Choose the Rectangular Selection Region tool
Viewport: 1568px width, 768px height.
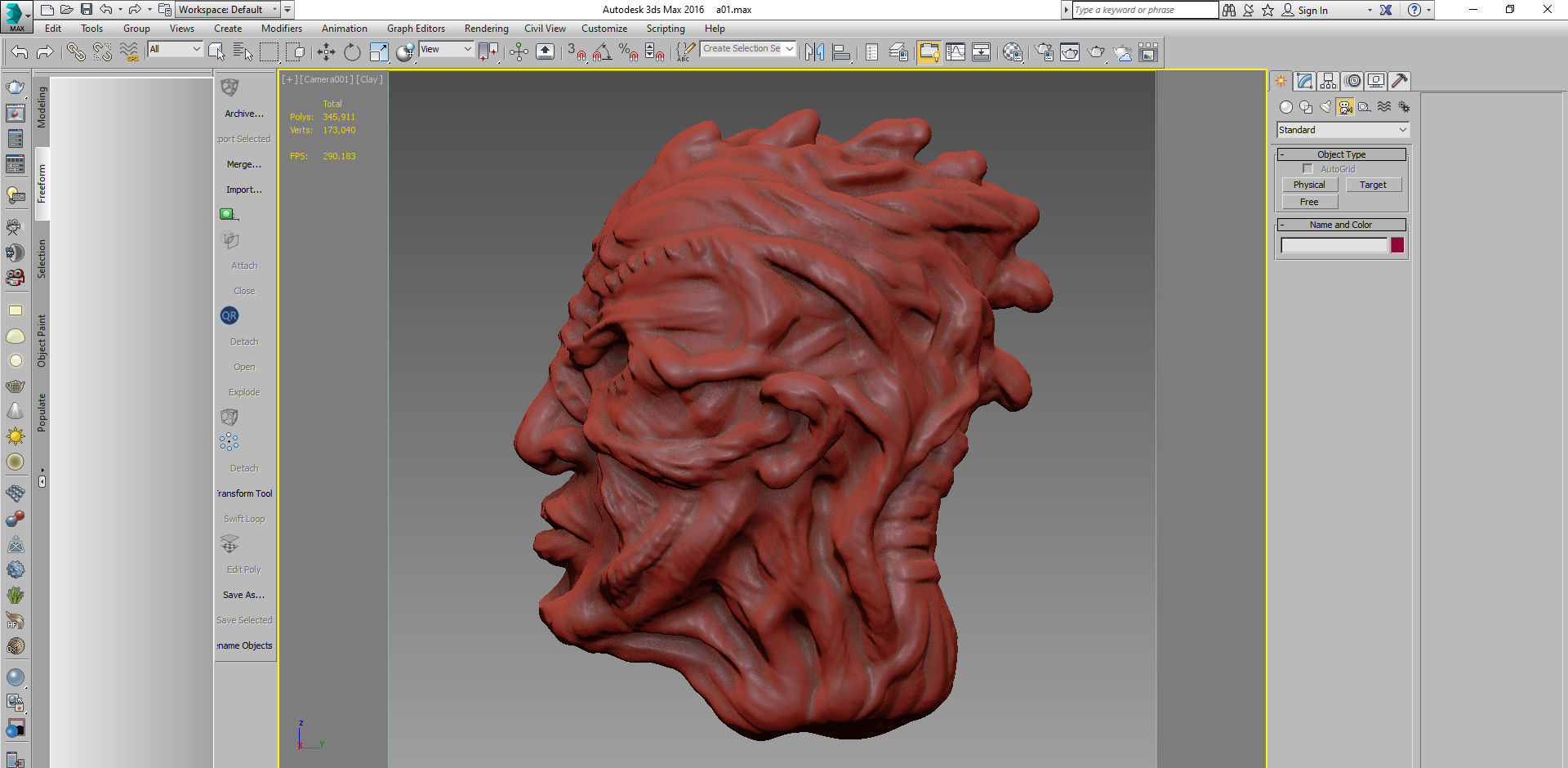click(x=269, y=52)
